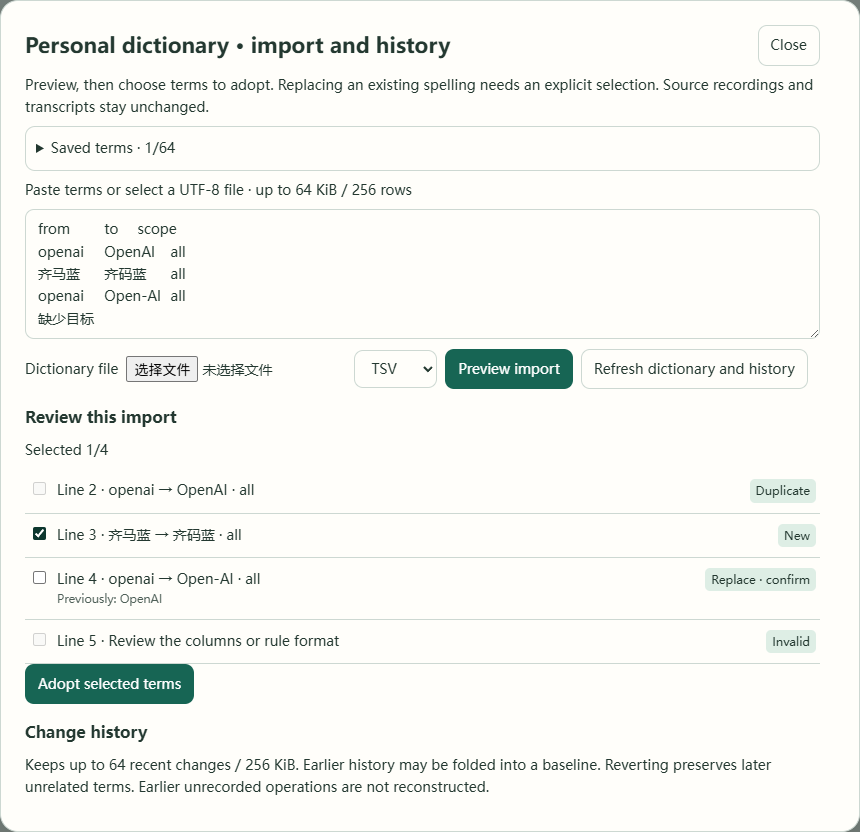
Task: Click the 'Paste terms or select a UTF-8 file' label
Action: 218,190
